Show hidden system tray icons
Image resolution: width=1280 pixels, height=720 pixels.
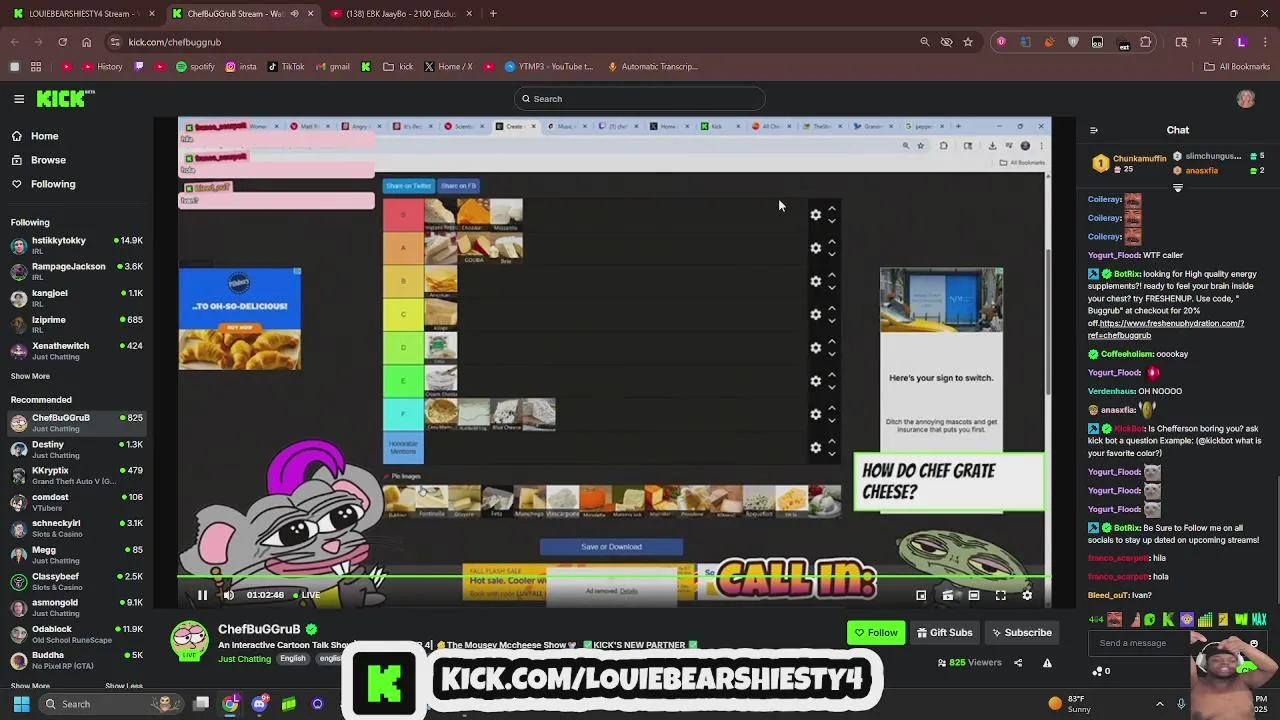point(1159,704)
